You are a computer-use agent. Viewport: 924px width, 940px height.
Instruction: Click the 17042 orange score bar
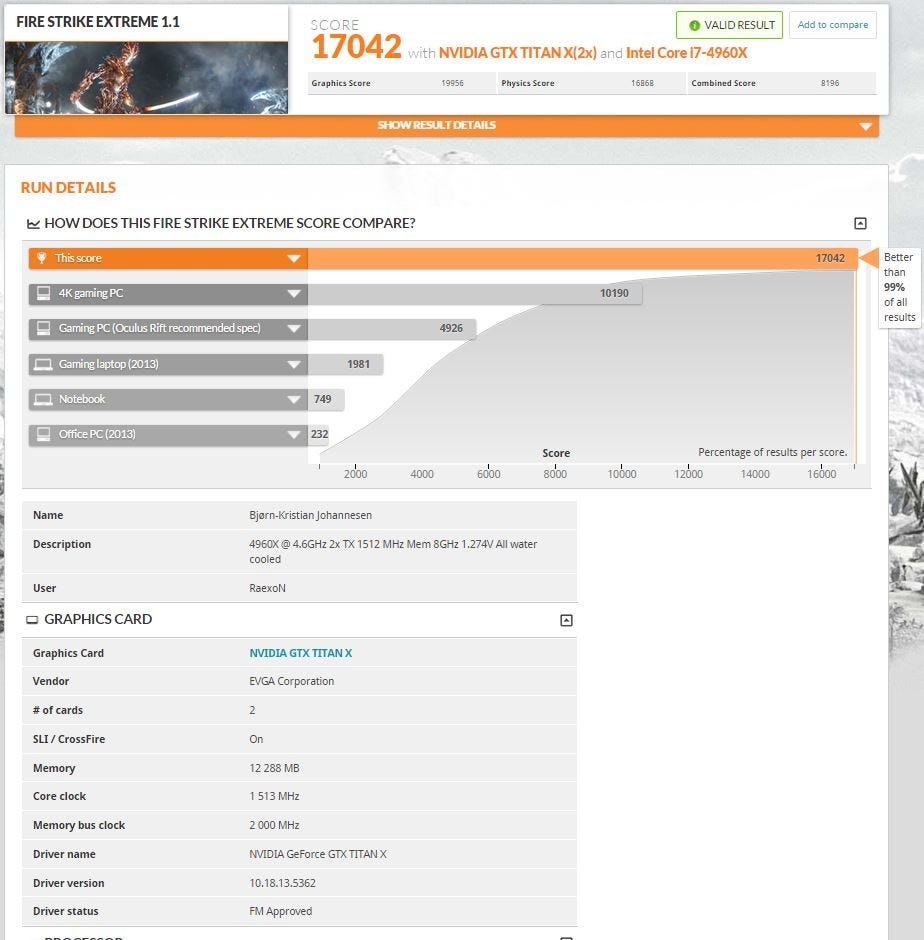point(582,258)
